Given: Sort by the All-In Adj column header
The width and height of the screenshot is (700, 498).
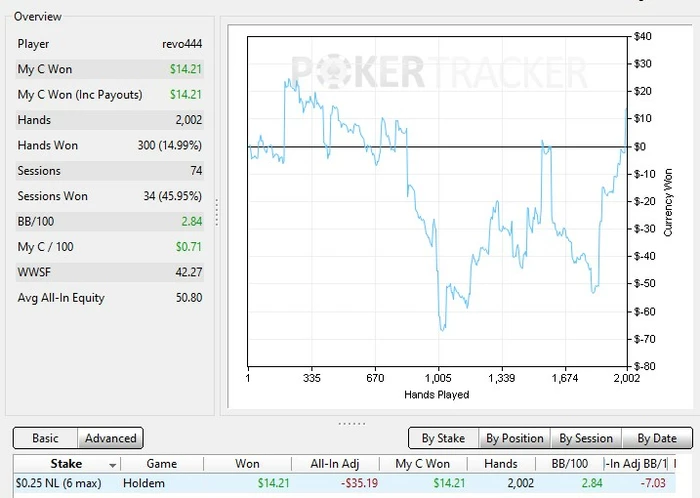Looking at the screenshot, I should [x=335, y=464].
